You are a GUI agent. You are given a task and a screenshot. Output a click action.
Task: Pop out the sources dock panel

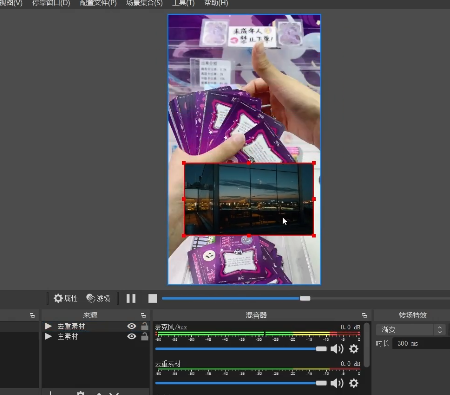[x=143, y=315]
